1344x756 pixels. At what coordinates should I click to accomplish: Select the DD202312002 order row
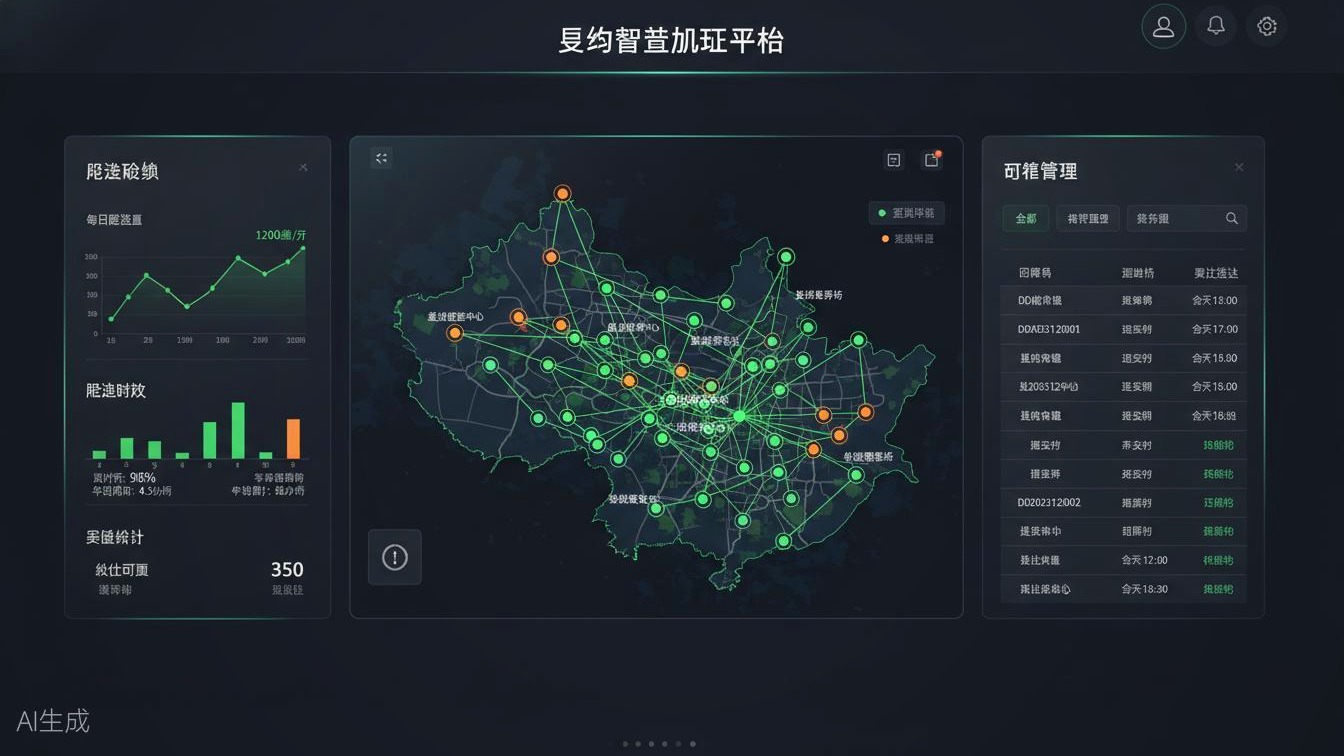click(1124, 503)
